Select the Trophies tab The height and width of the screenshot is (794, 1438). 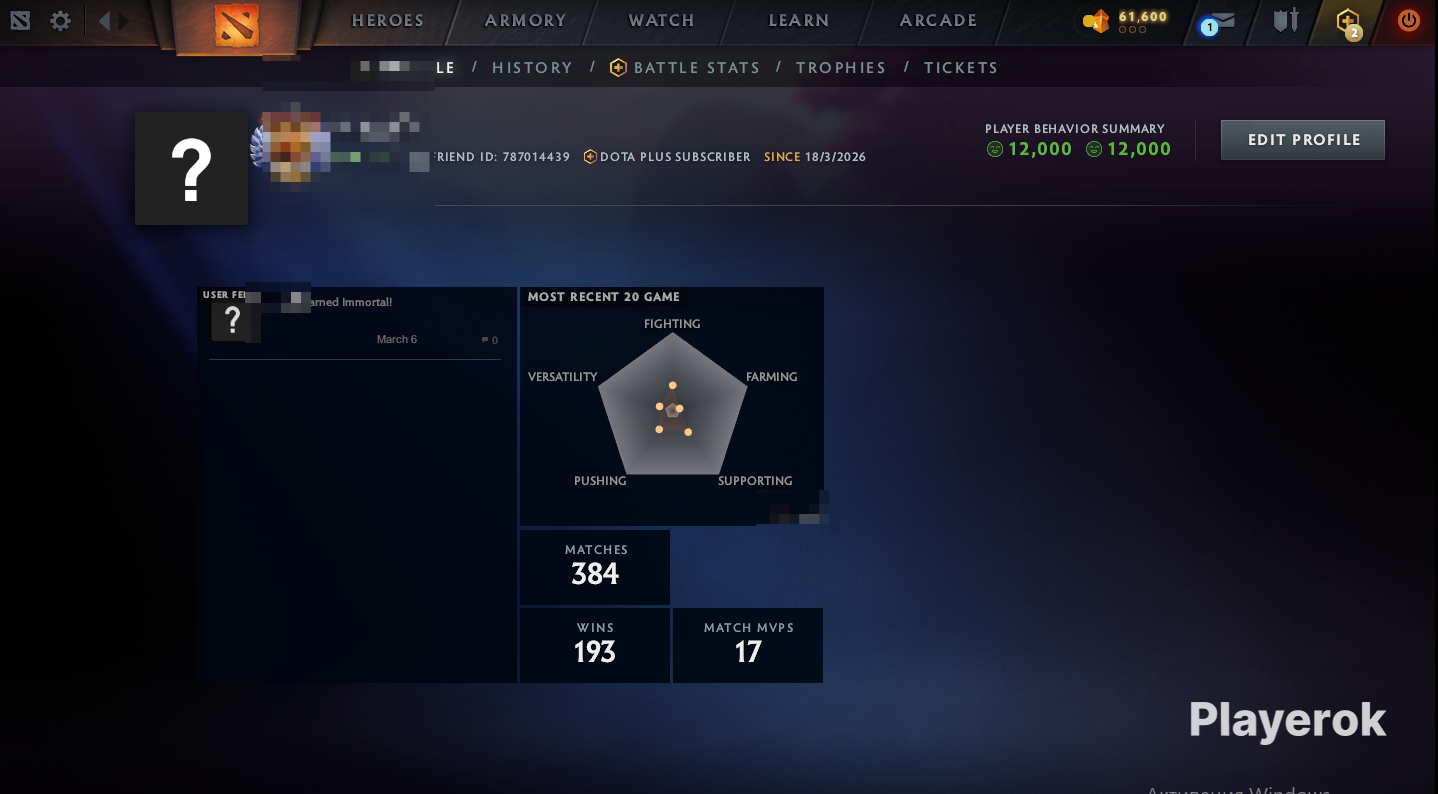point(841,68)
